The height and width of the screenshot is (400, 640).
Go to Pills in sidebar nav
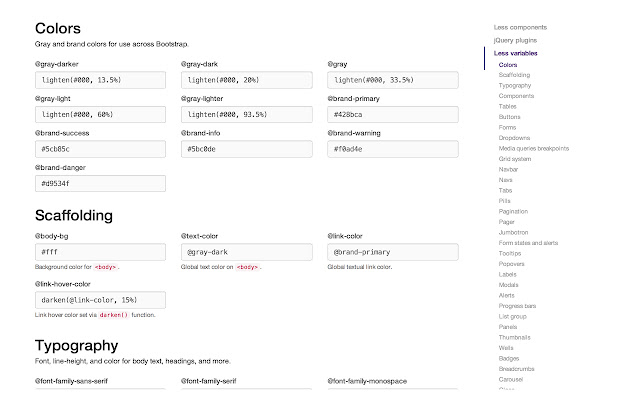point(504,201)
